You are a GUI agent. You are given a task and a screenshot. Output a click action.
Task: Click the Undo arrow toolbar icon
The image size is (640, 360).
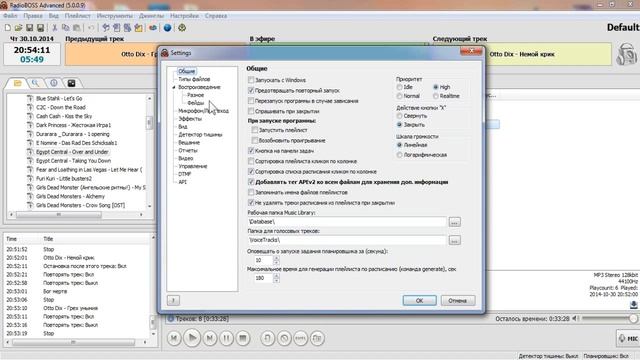pyautogui.click(x=91, y=28)
